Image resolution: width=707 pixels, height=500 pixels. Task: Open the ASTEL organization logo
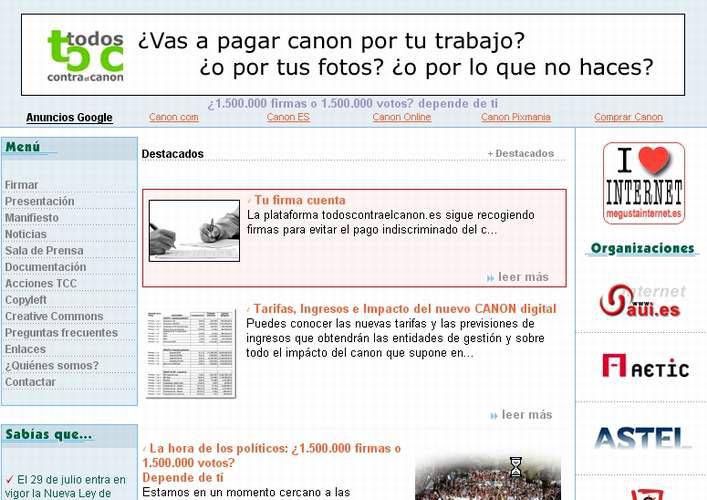click(643, 438)
